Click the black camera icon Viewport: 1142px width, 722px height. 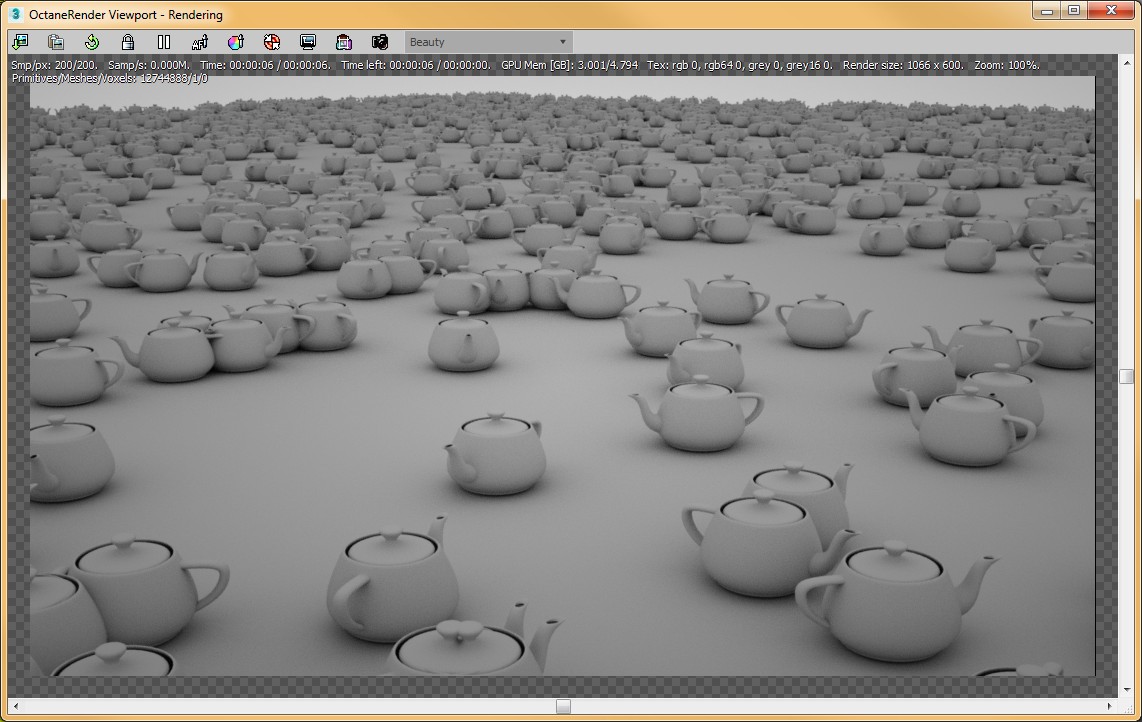(379, 42)
